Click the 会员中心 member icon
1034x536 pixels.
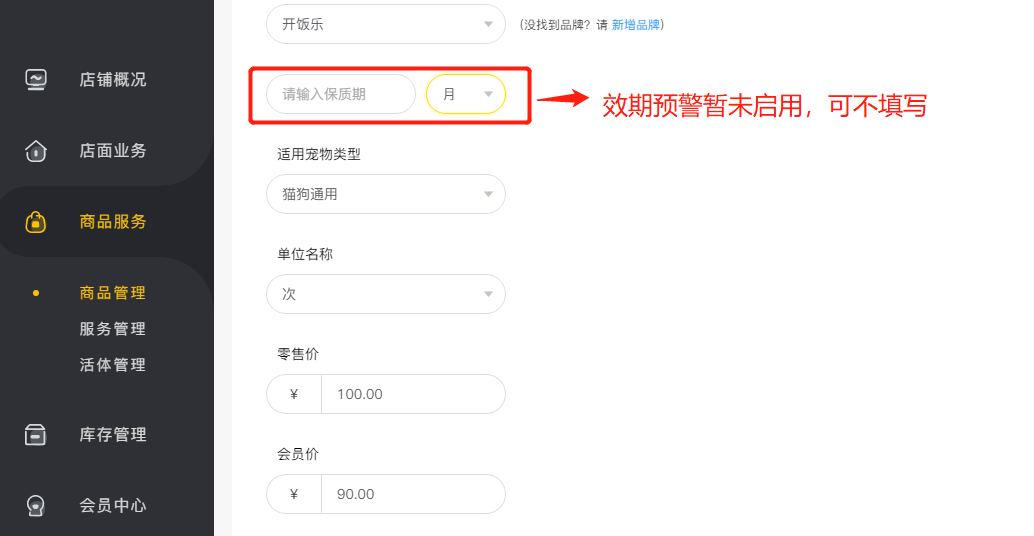point(36,506)
